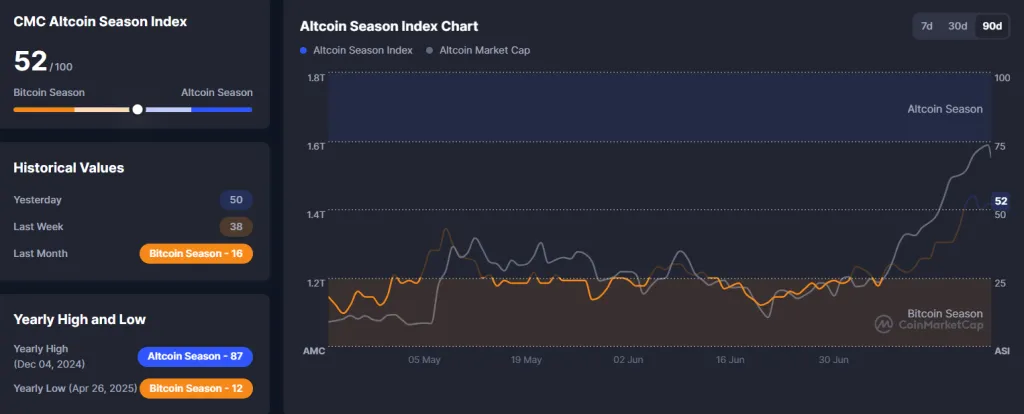Click the Altcoin Season - 87 badge
This screenshot has height=414, width=1024.
(195, 356)
